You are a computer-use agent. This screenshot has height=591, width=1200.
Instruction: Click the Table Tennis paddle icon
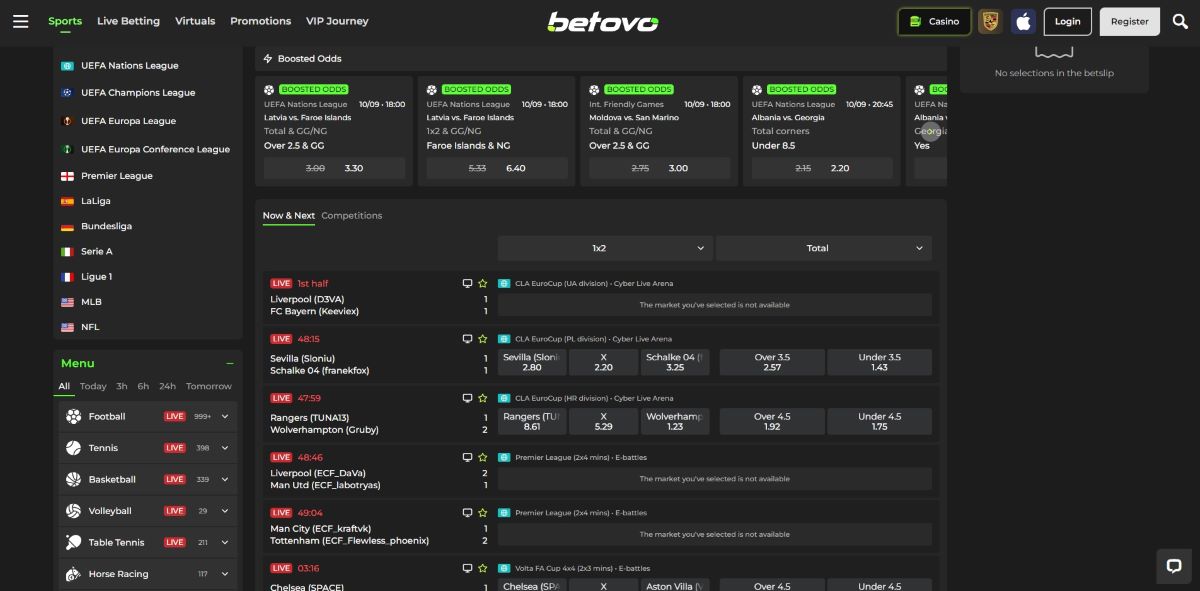click(x=73, y=542)
